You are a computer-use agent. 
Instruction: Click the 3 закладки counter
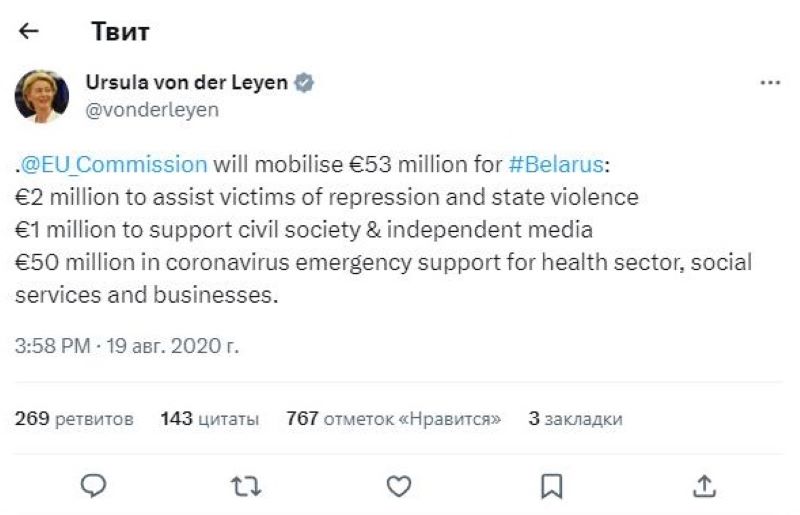pos(575,419)
